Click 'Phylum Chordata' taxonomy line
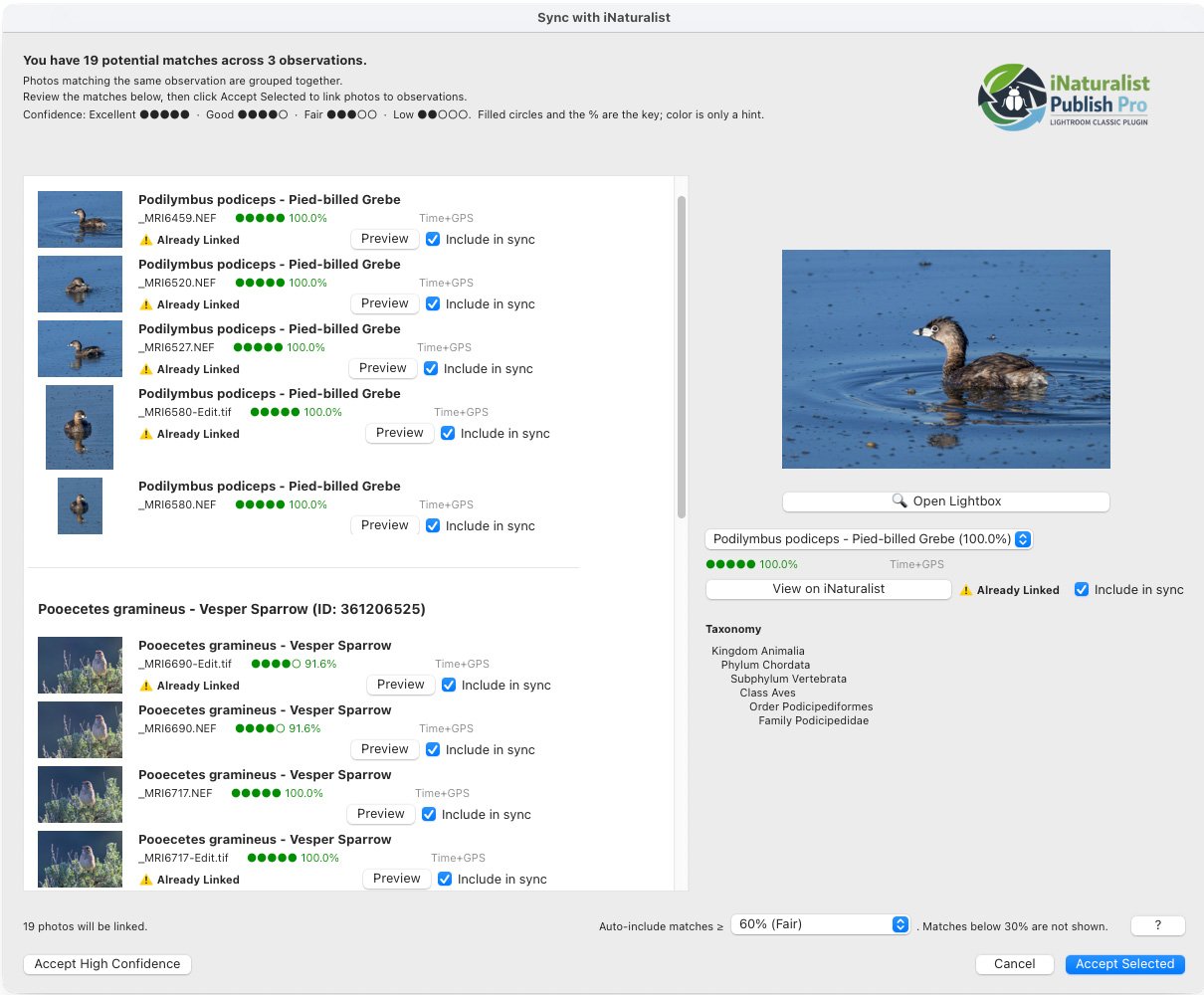This screenshot has width=1204, height=995. pos(765,665)
